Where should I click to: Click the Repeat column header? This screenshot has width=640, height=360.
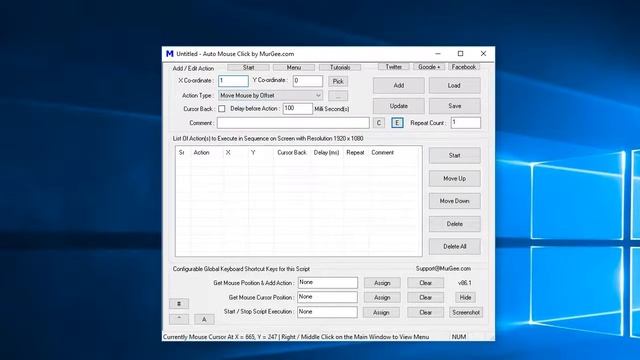355,153
